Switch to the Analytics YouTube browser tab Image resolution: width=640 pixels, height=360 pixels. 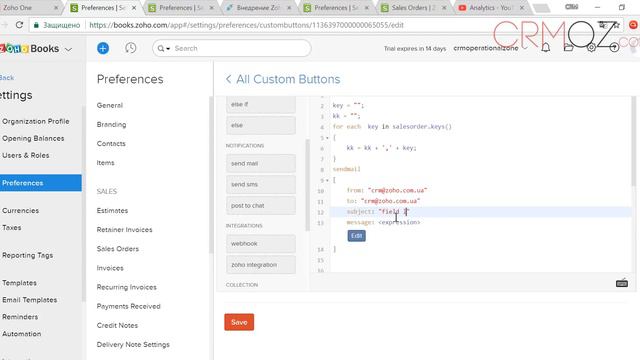coord(487,8)
